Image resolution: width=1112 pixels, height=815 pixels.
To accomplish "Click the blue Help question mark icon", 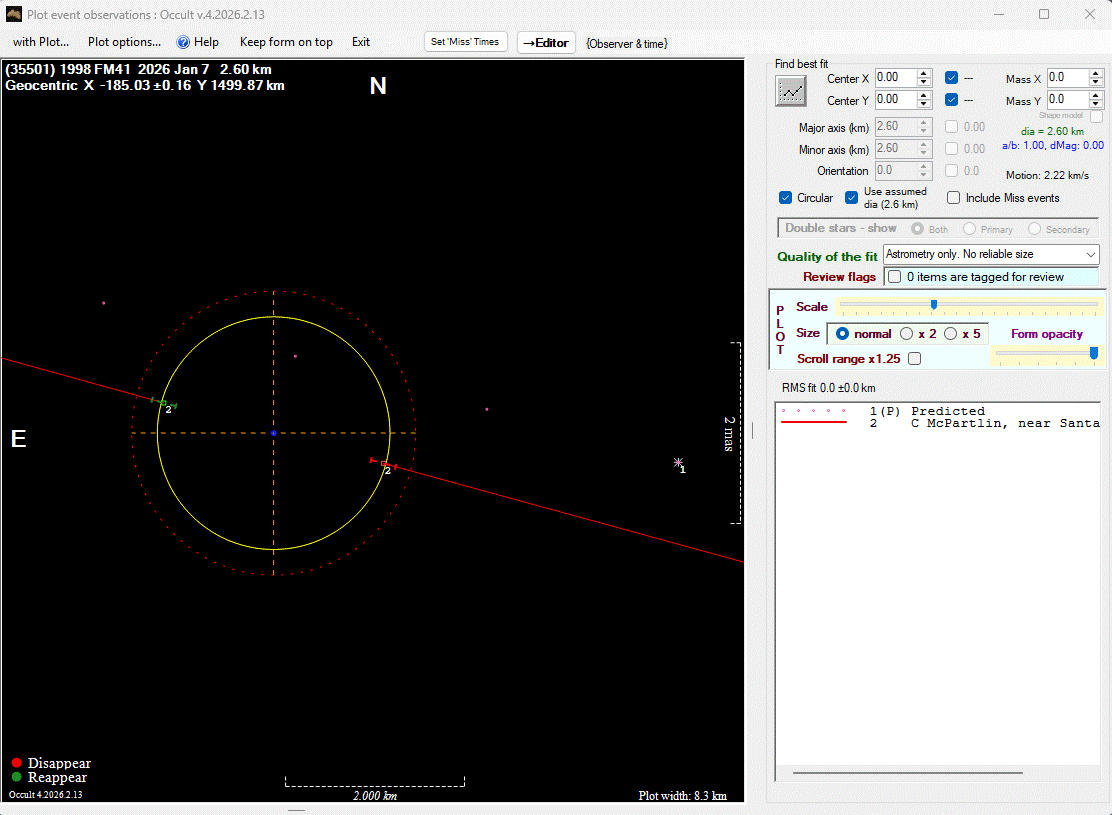I will [x=184, y=42].
